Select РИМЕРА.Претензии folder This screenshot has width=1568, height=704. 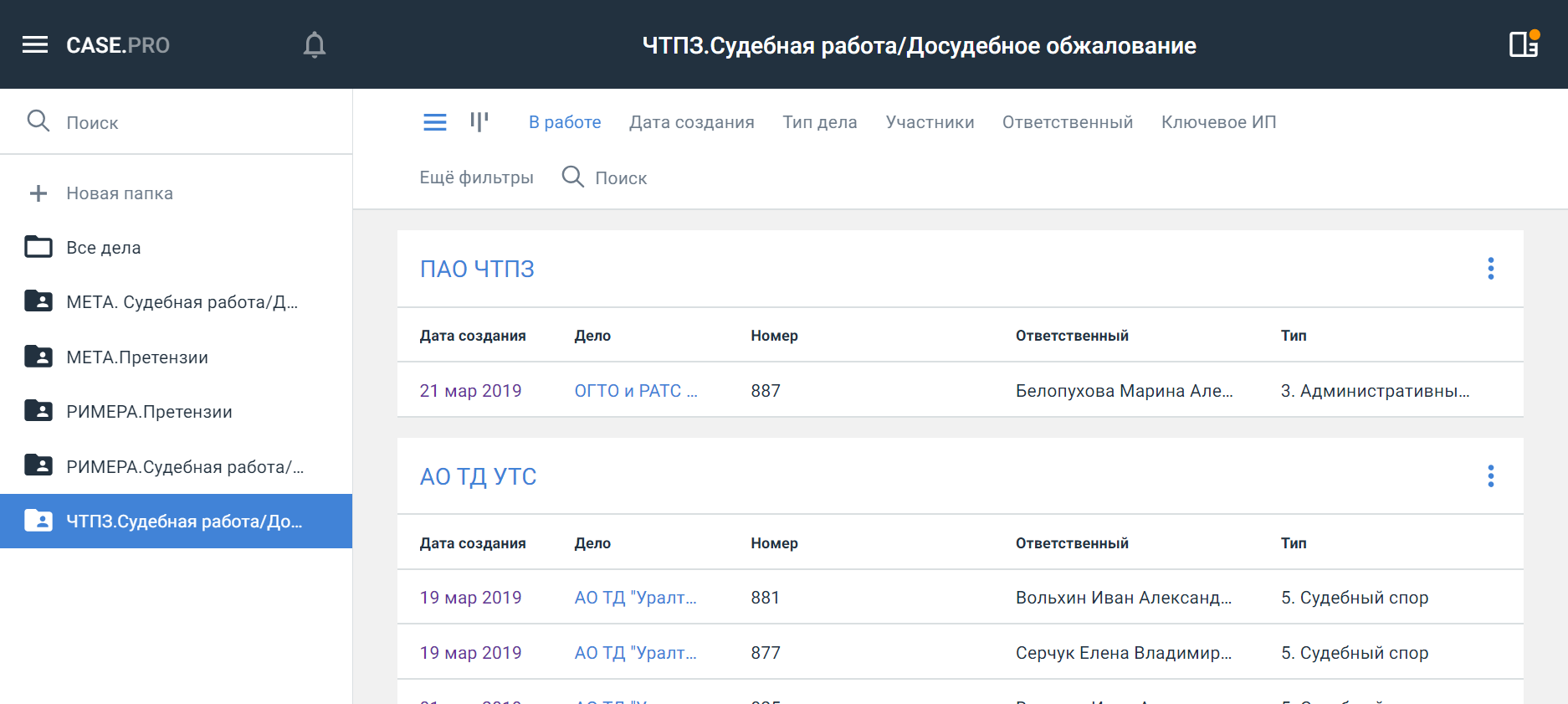pyautogui.click(x=176, y=412)
